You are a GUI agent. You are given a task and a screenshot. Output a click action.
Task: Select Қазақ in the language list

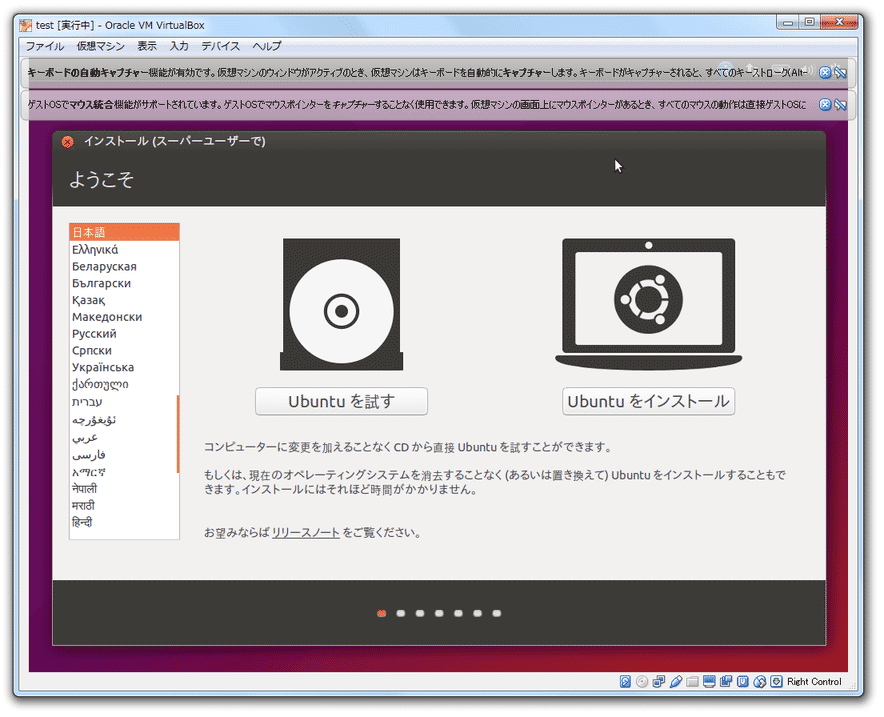[x=124, y=300]
